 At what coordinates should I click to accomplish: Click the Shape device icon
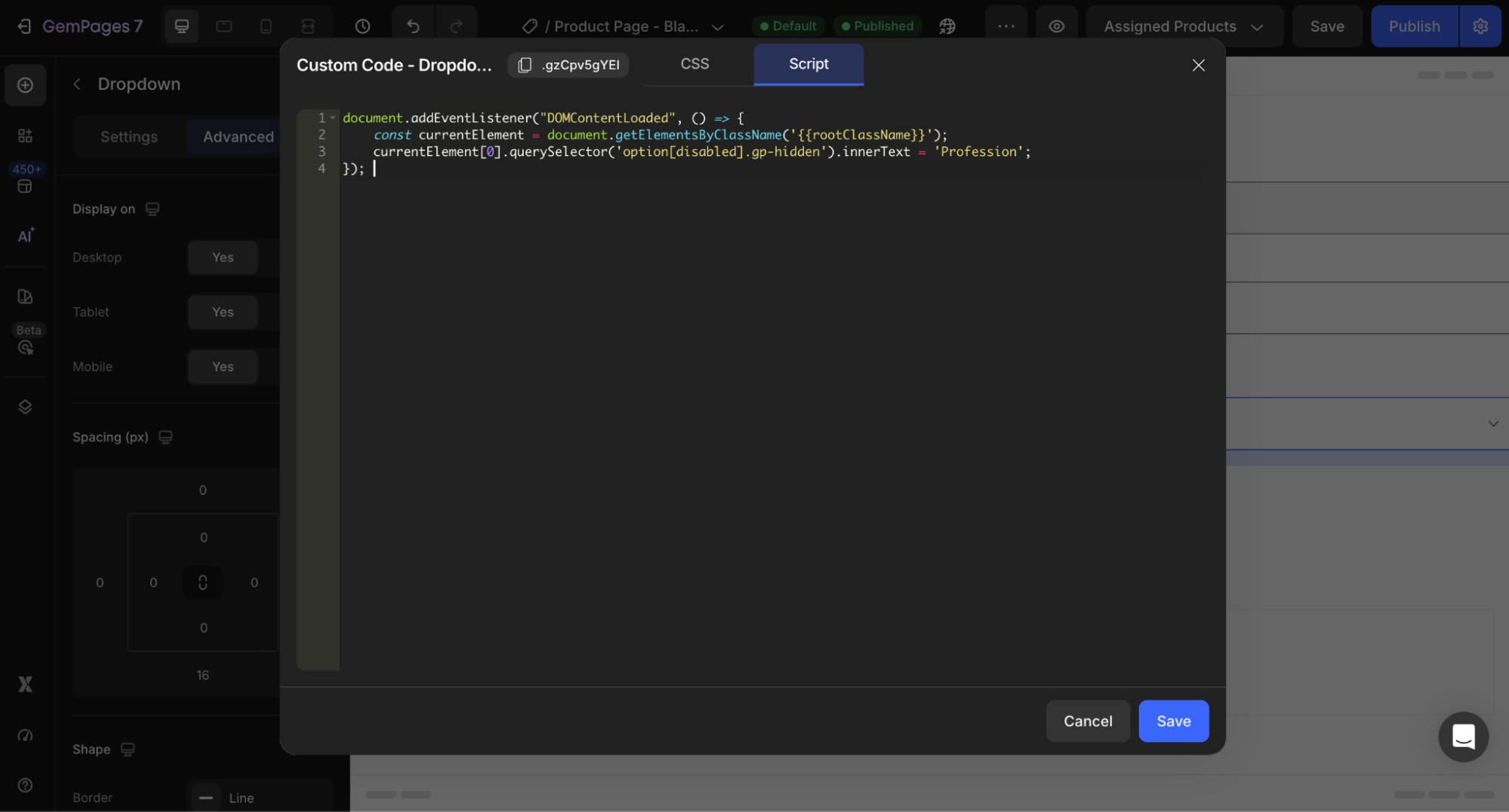[x=128, y=749]
